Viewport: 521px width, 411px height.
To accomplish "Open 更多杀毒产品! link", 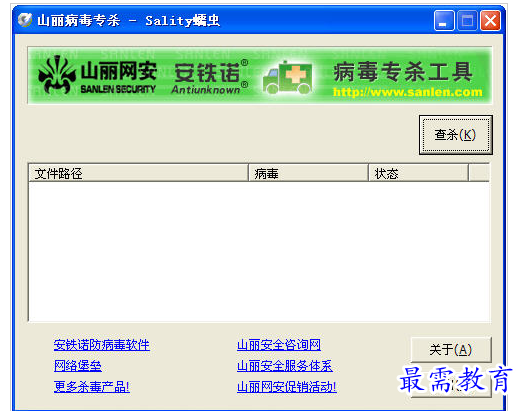I will [92, 387].
